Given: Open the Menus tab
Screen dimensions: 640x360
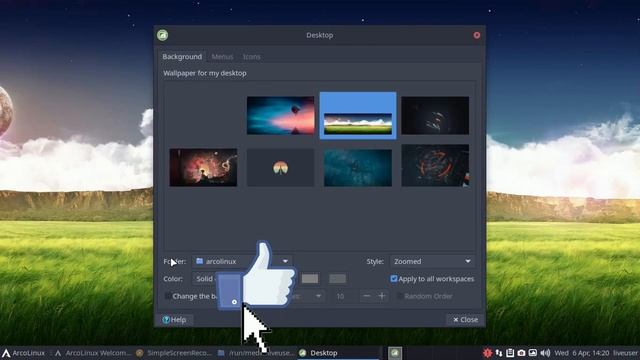Looking at the screenshot, I should point(222,57).
